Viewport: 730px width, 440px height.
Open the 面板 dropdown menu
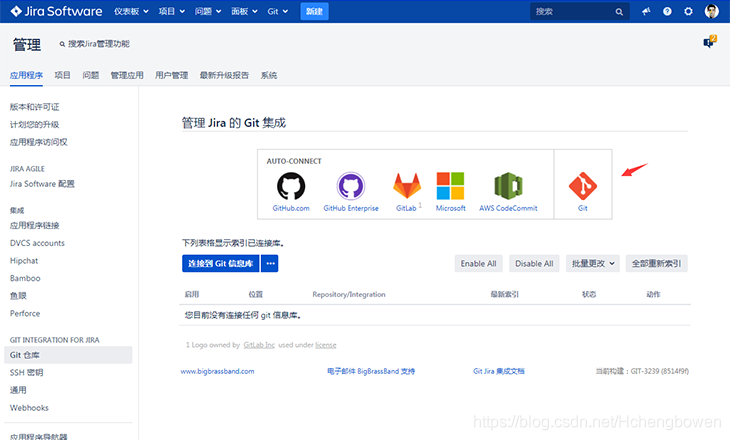[x=244, y=11]
